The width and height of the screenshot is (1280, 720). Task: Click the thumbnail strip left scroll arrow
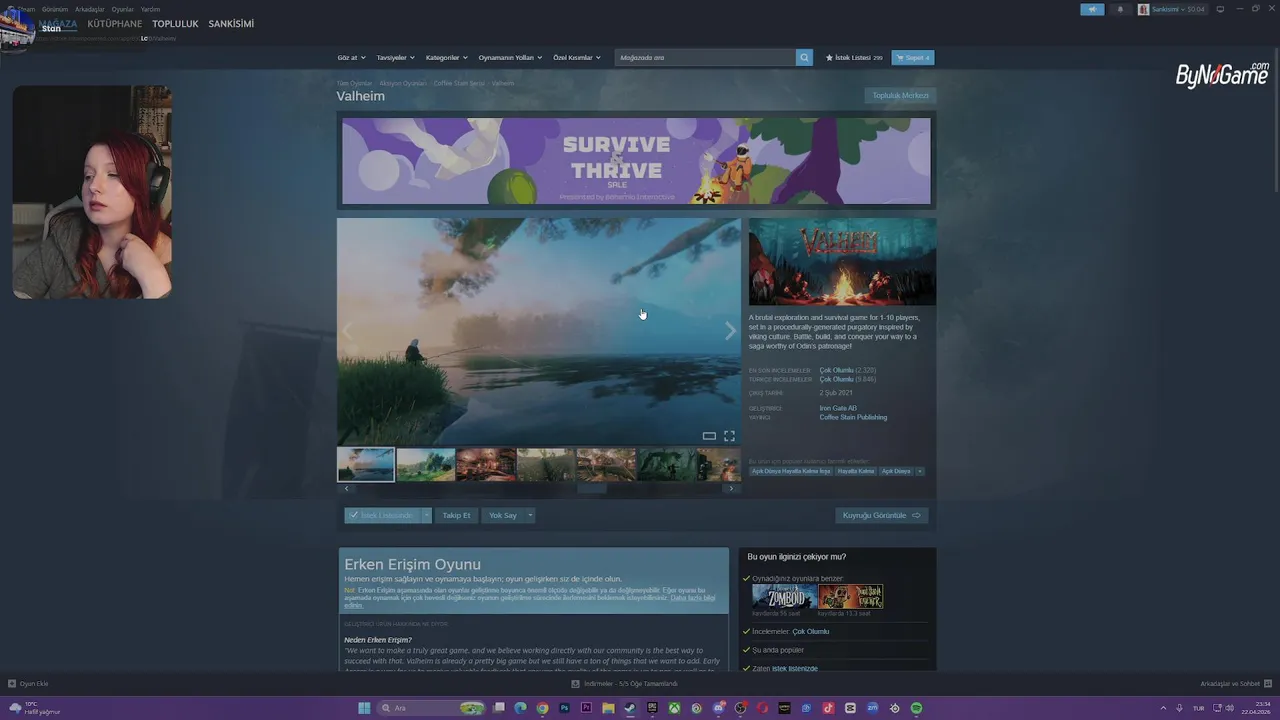click(346, 488)
